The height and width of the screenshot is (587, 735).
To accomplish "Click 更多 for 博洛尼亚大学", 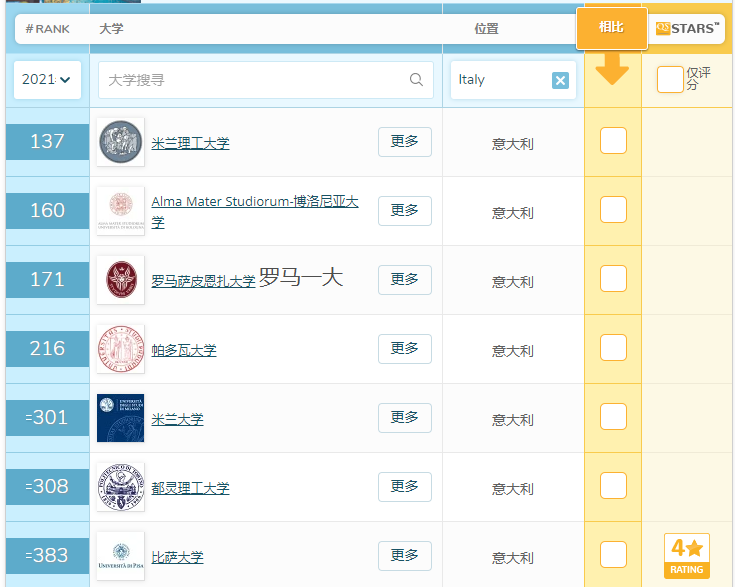I will 405,211.
